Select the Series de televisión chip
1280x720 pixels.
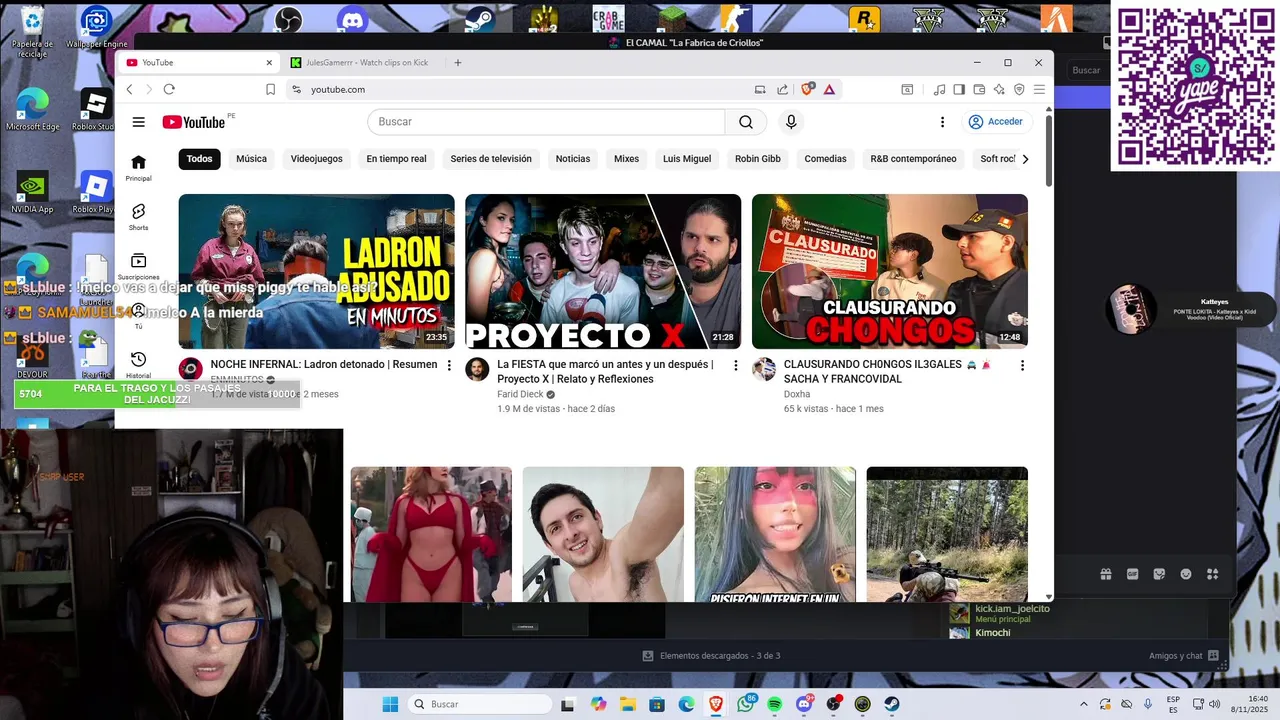tap(491, 159)
